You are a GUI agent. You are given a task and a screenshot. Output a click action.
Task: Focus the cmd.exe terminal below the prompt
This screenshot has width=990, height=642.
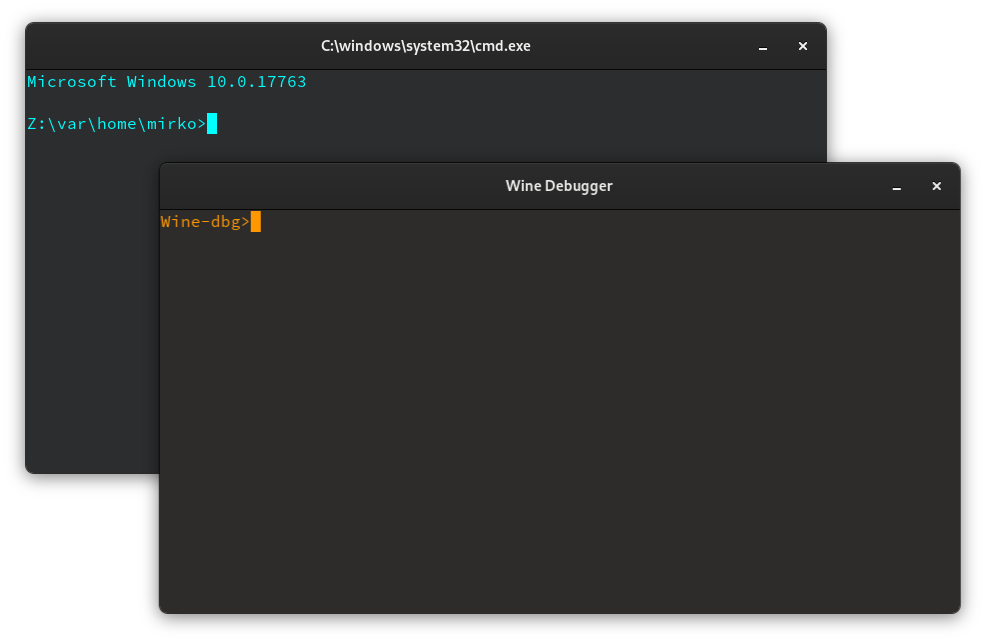point(90,300)
